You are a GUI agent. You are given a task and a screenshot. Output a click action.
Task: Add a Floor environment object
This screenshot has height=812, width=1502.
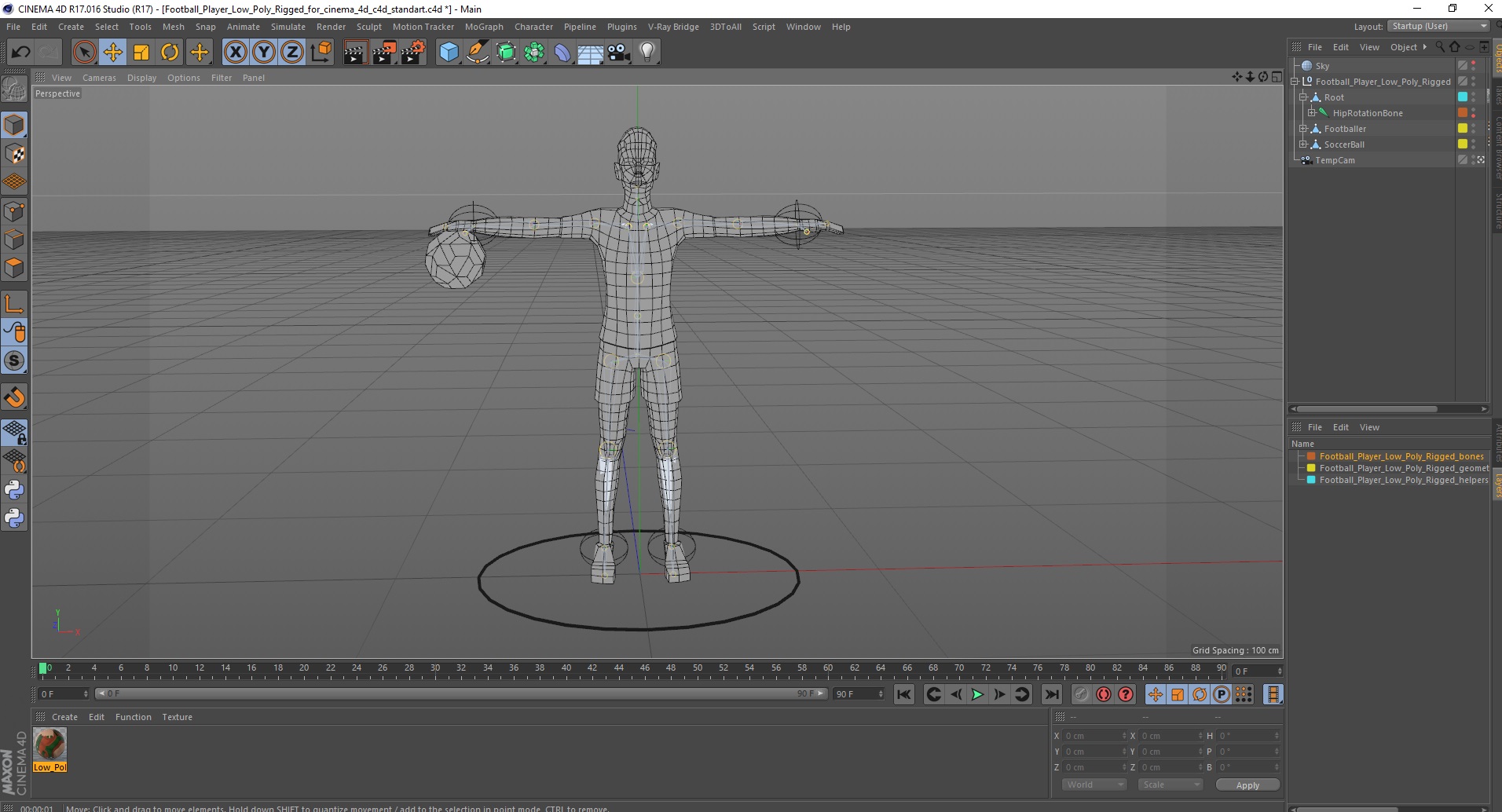[590, 53]
